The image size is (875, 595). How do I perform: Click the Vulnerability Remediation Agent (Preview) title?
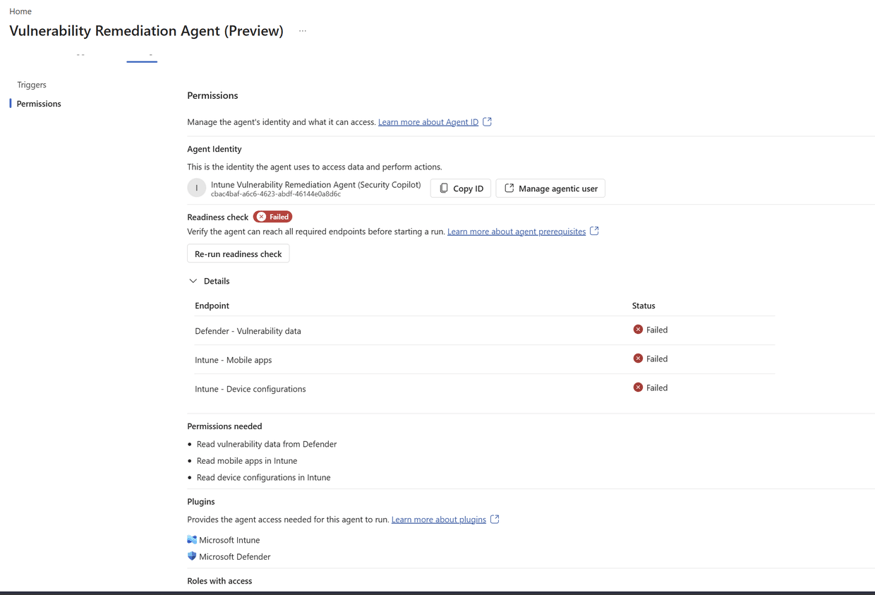146,31
